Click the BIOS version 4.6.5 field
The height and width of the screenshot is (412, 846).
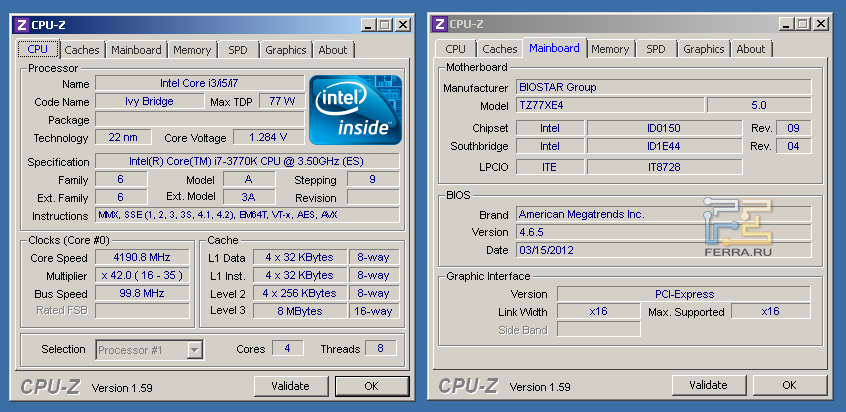pos(664,232)
